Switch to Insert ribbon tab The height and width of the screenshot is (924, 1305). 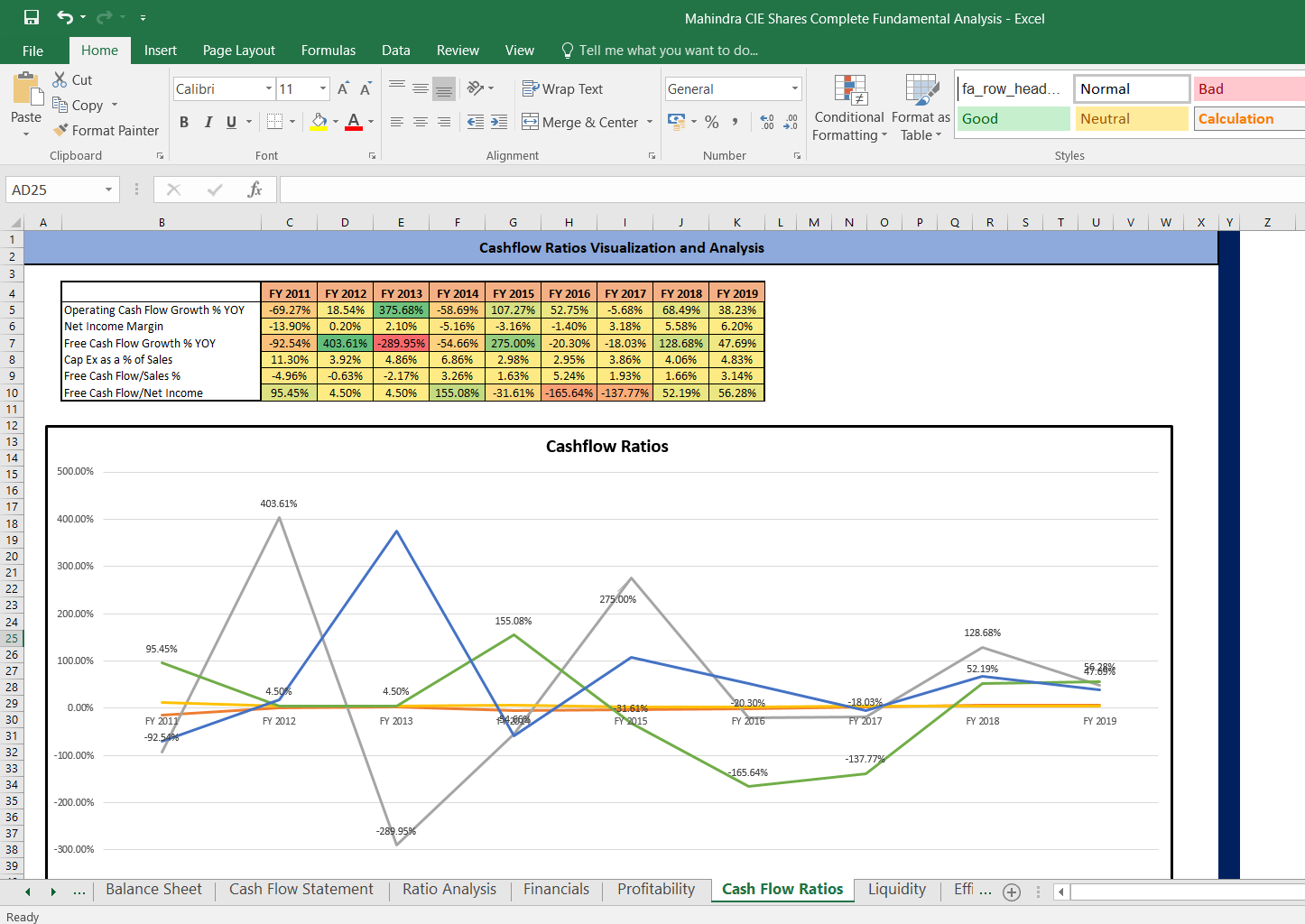pyautogui.click(x=161, y=51)
